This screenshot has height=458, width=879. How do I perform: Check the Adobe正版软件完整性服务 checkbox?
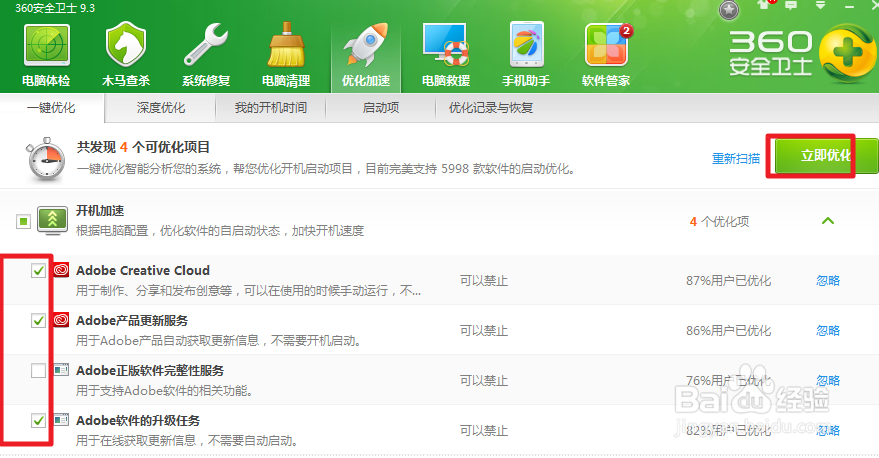38,371
